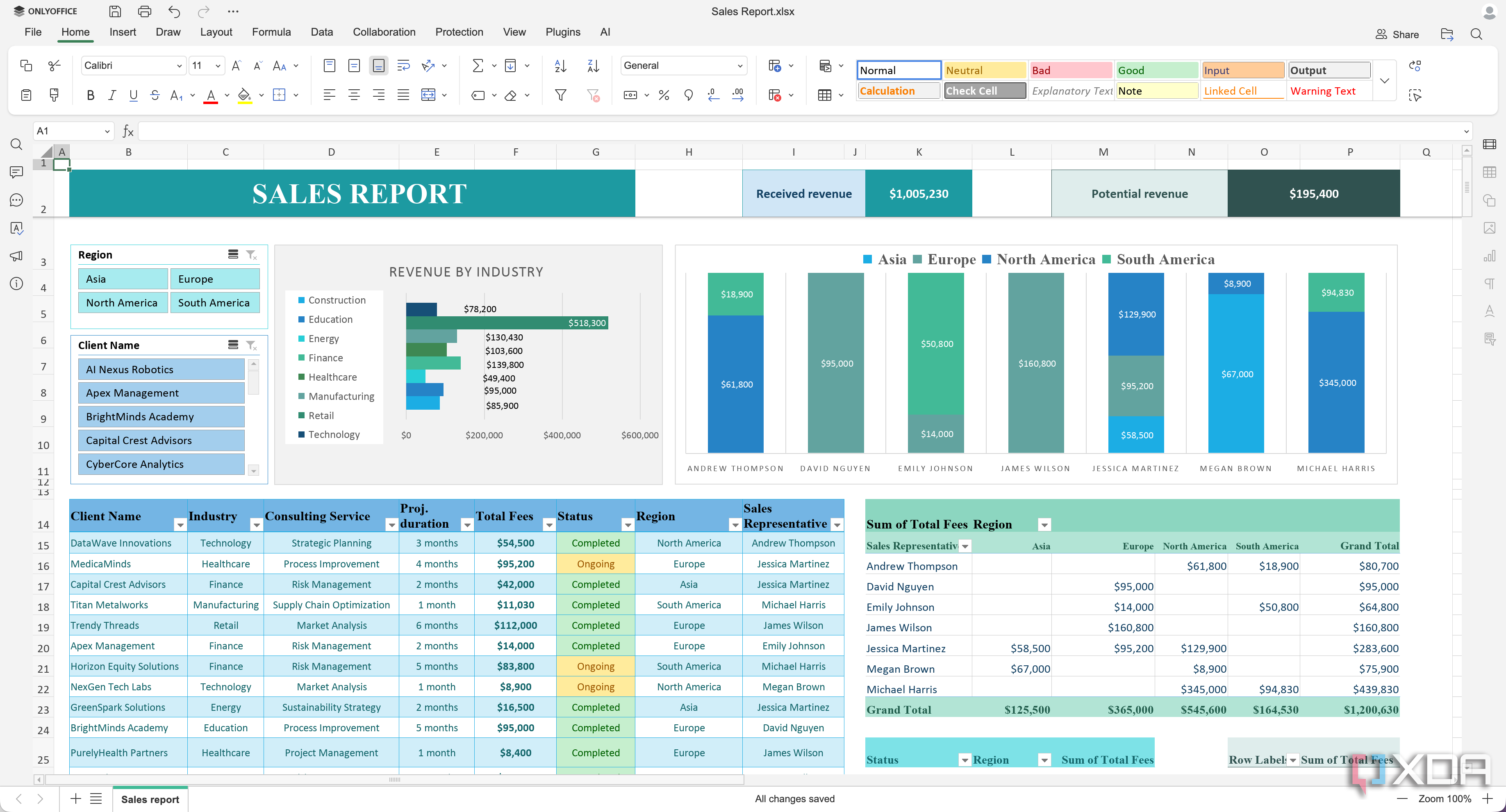Click the Save icon in the title bar
This screenshot has width=1506, height=812.
(115, 11)
